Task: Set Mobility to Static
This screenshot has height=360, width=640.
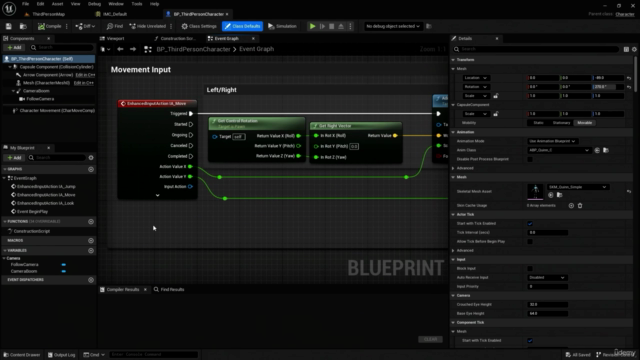Action: [x=538, y=123]
